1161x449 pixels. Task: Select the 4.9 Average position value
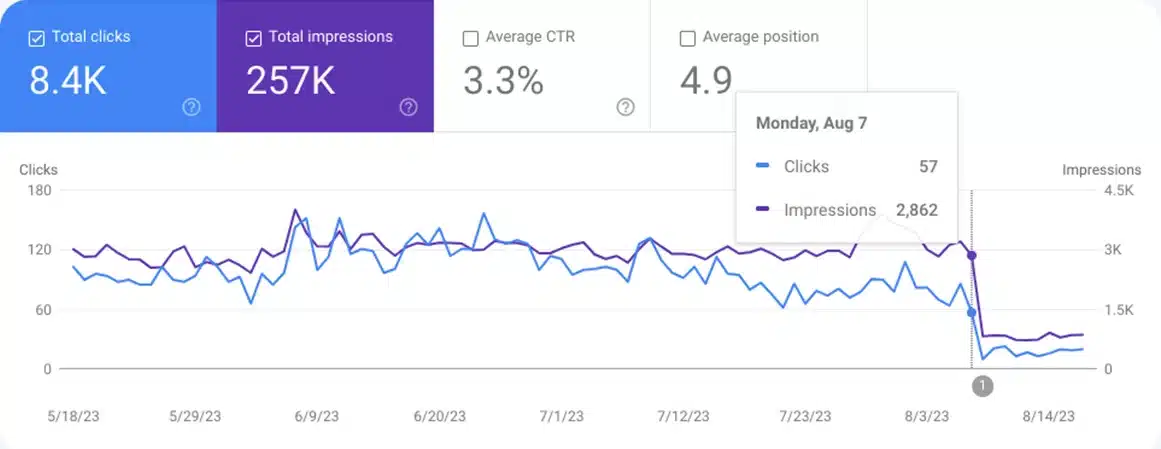(x=706, y=81)
